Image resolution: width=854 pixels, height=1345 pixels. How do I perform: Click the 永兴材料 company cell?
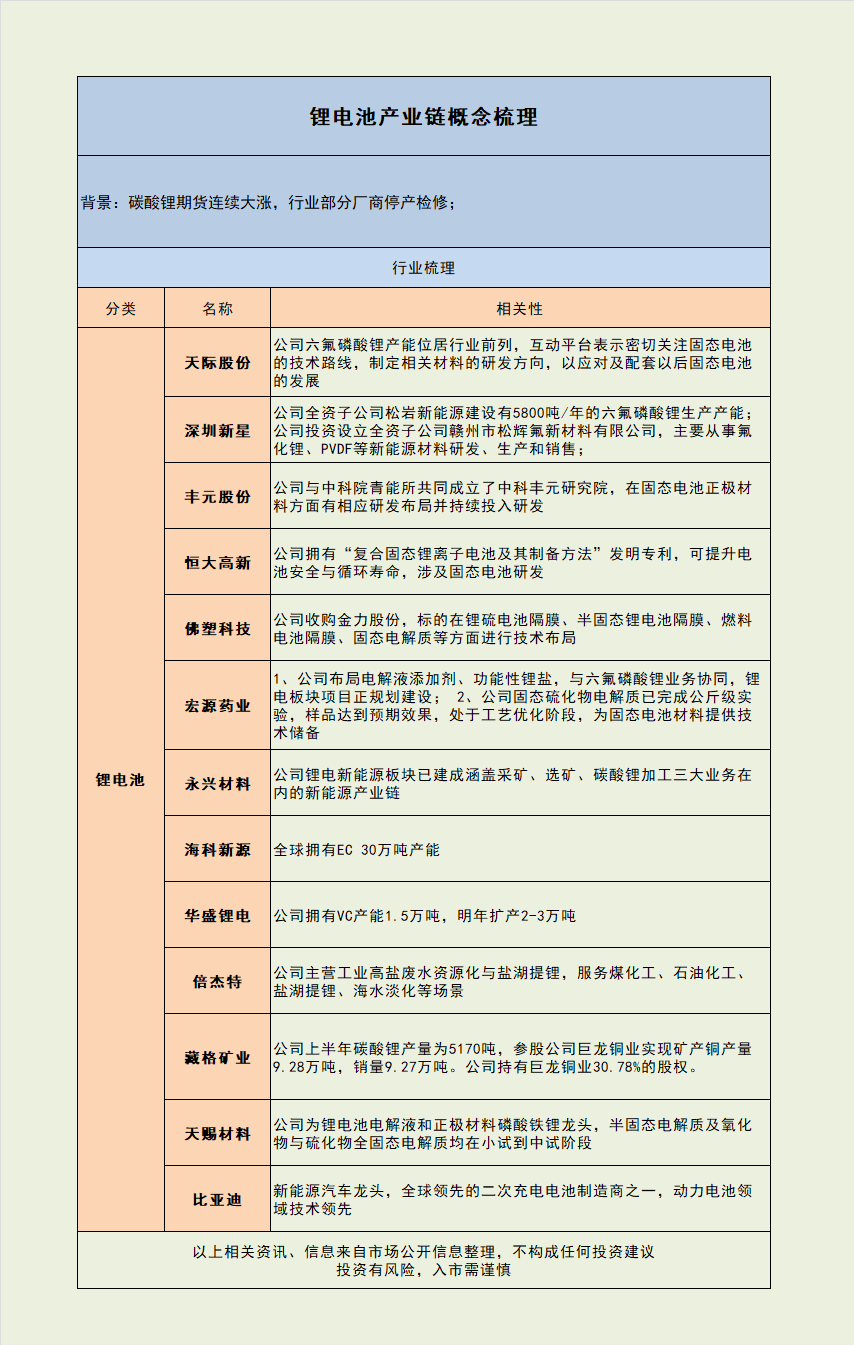click(x=217, y=783)
